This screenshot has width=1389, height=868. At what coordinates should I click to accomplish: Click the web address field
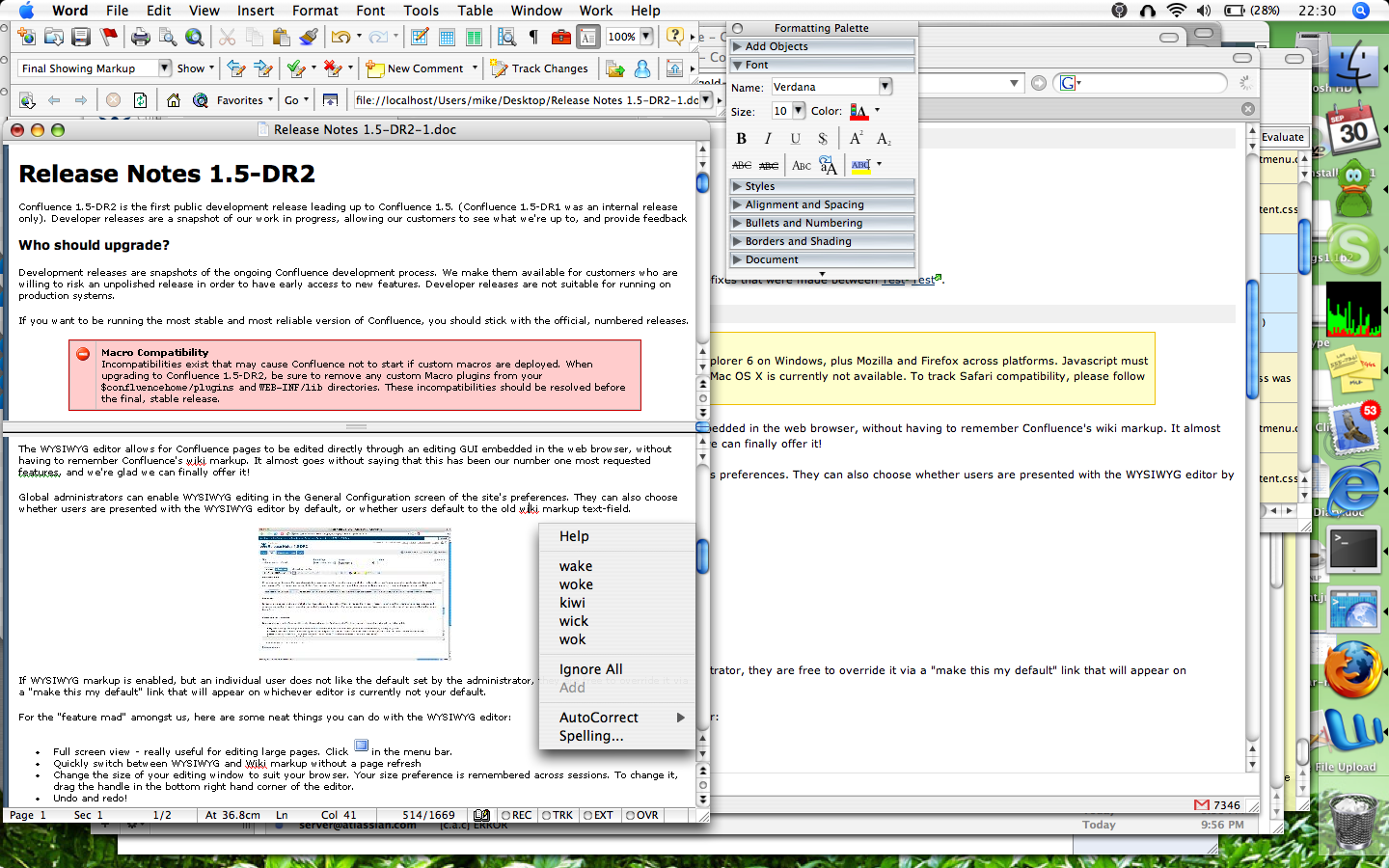(x=527, y=99)
